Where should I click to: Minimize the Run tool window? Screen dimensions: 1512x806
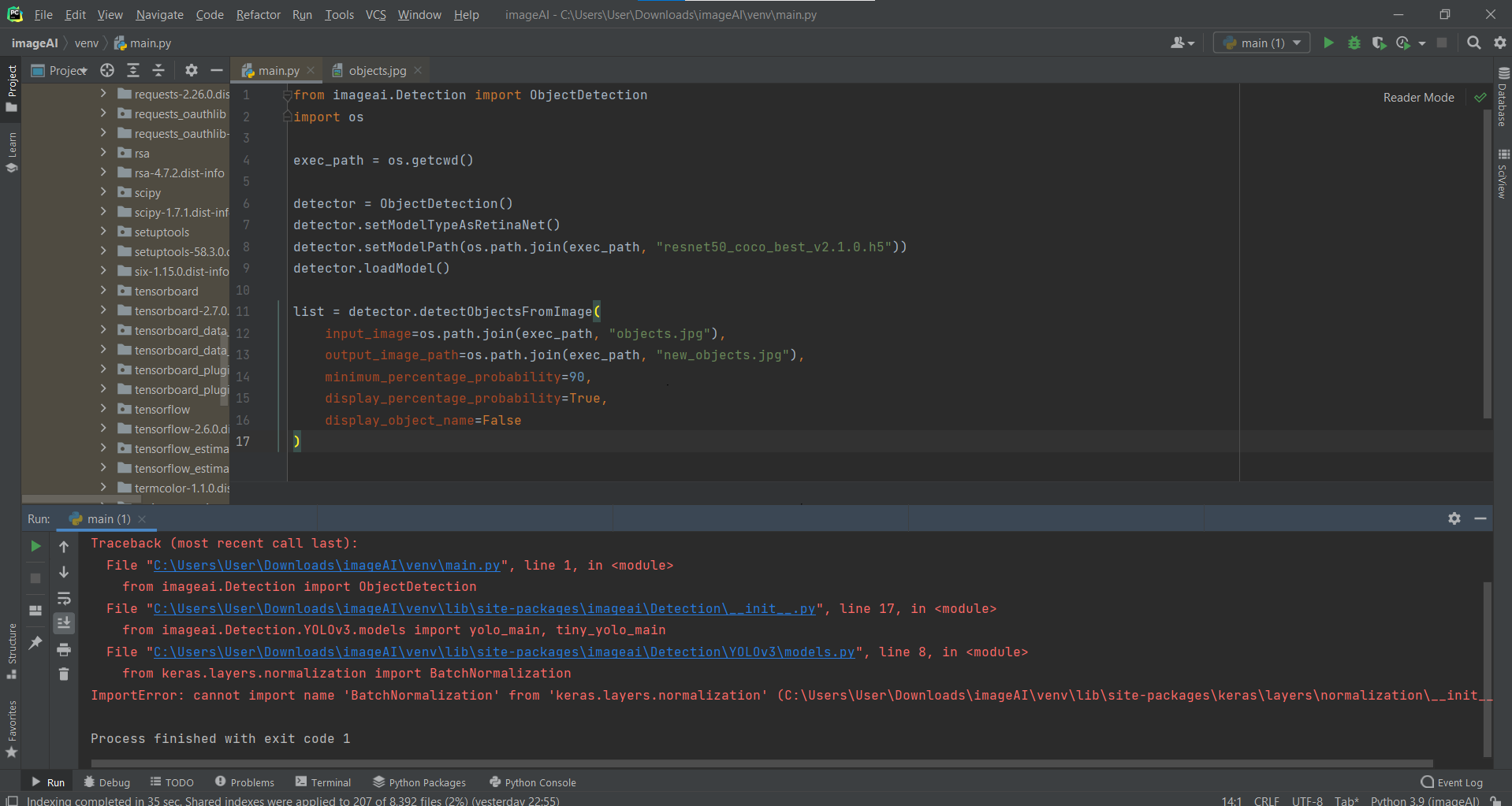pos(1480,518)
